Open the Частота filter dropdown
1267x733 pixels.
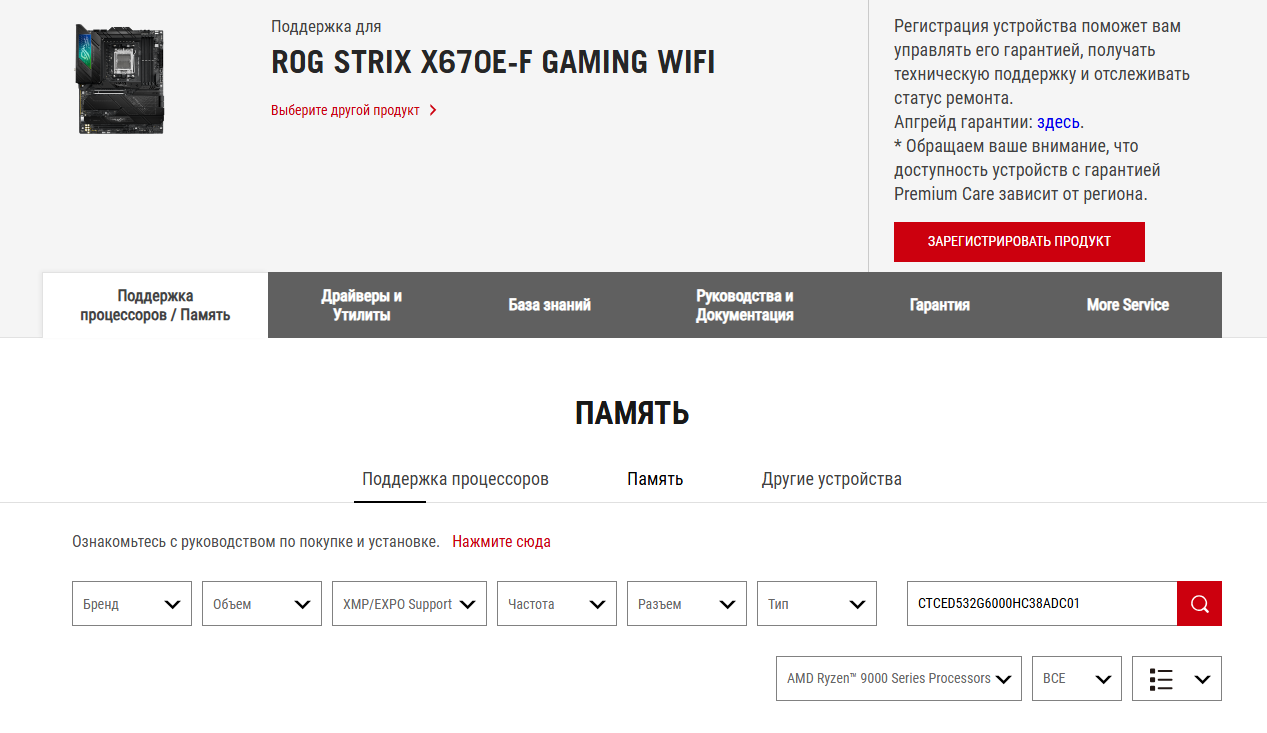557,604
